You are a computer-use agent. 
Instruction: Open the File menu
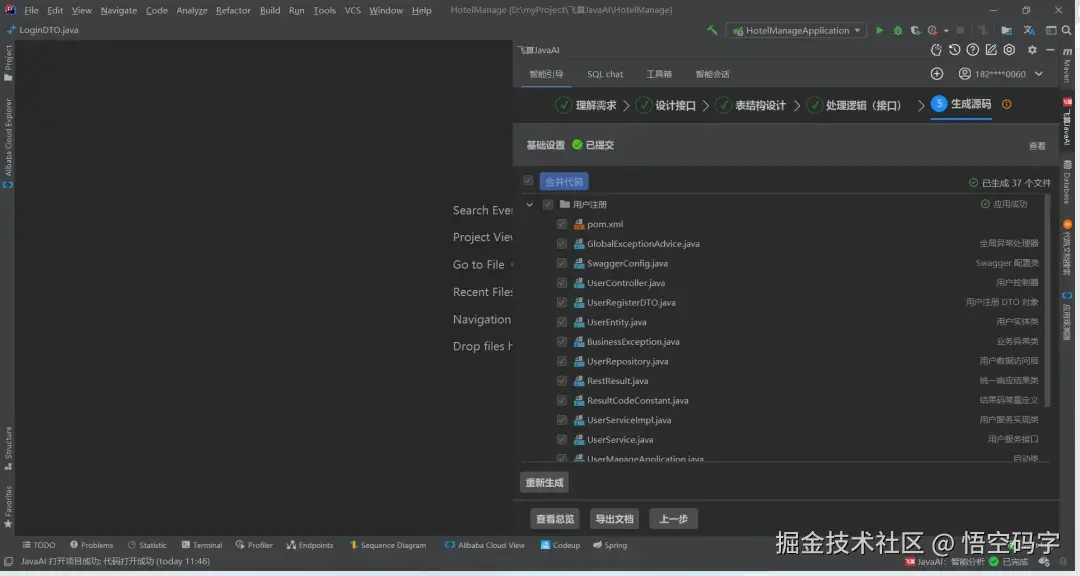coord(31,10)
